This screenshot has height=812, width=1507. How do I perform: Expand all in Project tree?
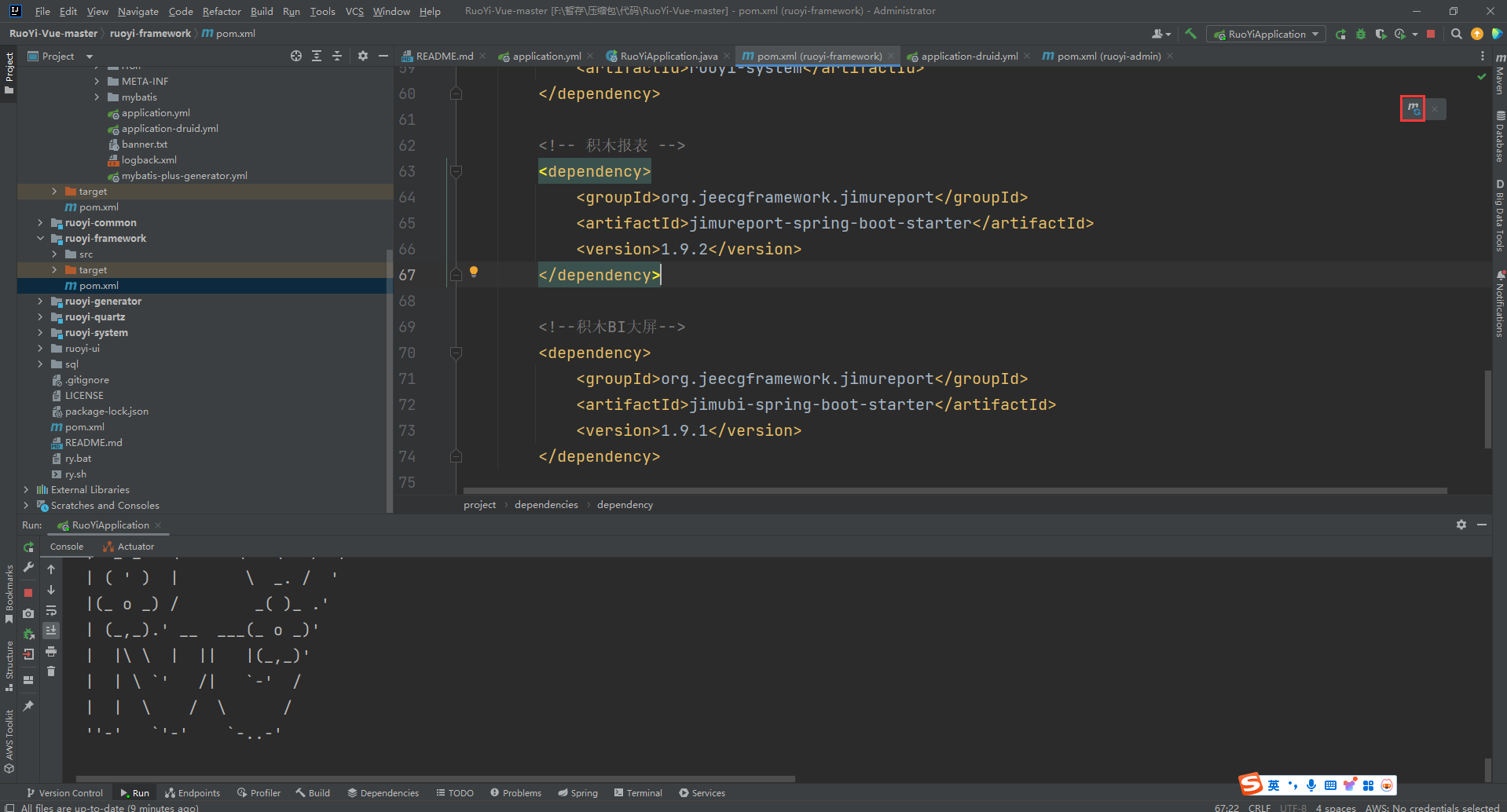tap(317, 56)
